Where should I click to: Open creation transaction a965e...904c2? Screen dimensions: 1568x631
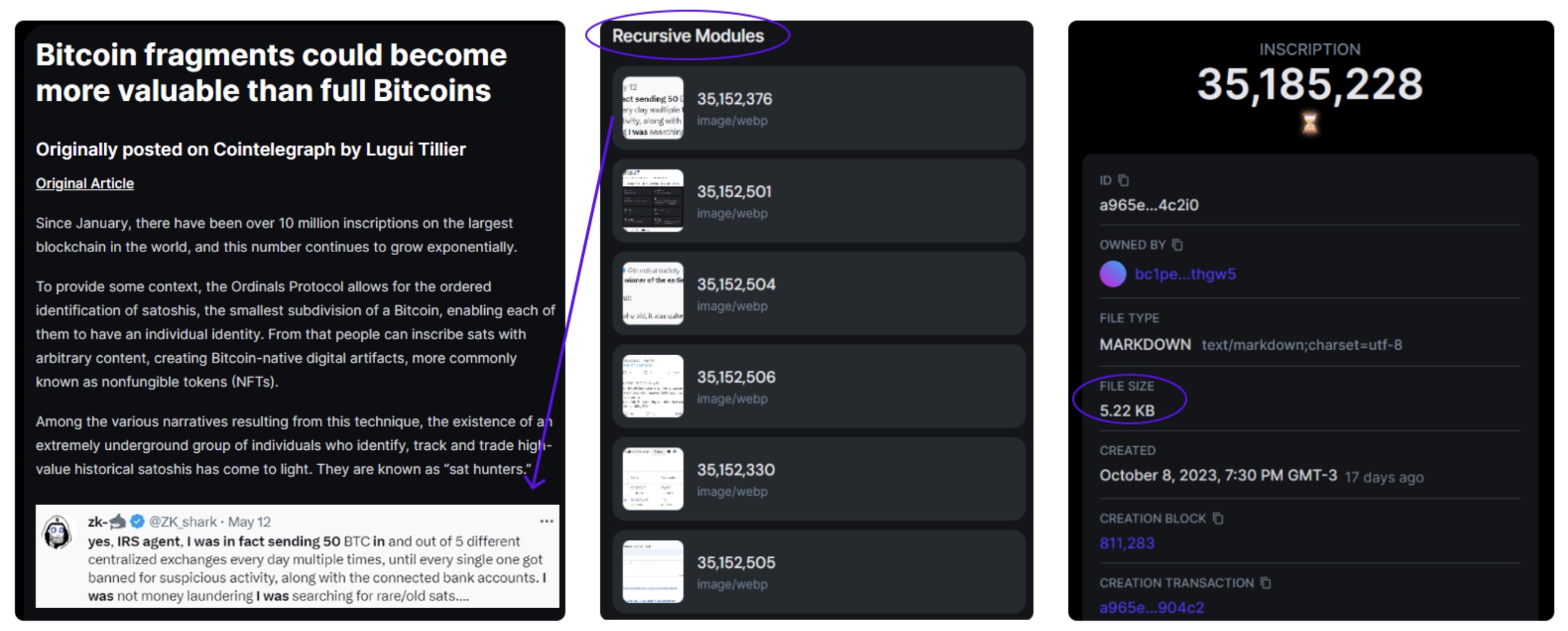(1151, 607)
